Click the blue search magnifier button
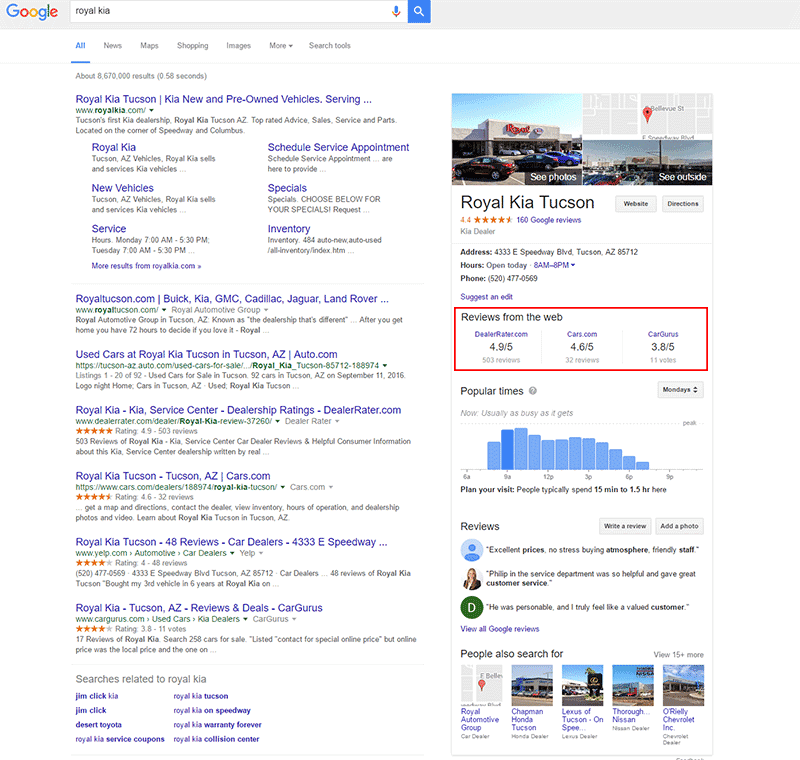The height and width of the screenshot is (760, 800). pos(419,11)
